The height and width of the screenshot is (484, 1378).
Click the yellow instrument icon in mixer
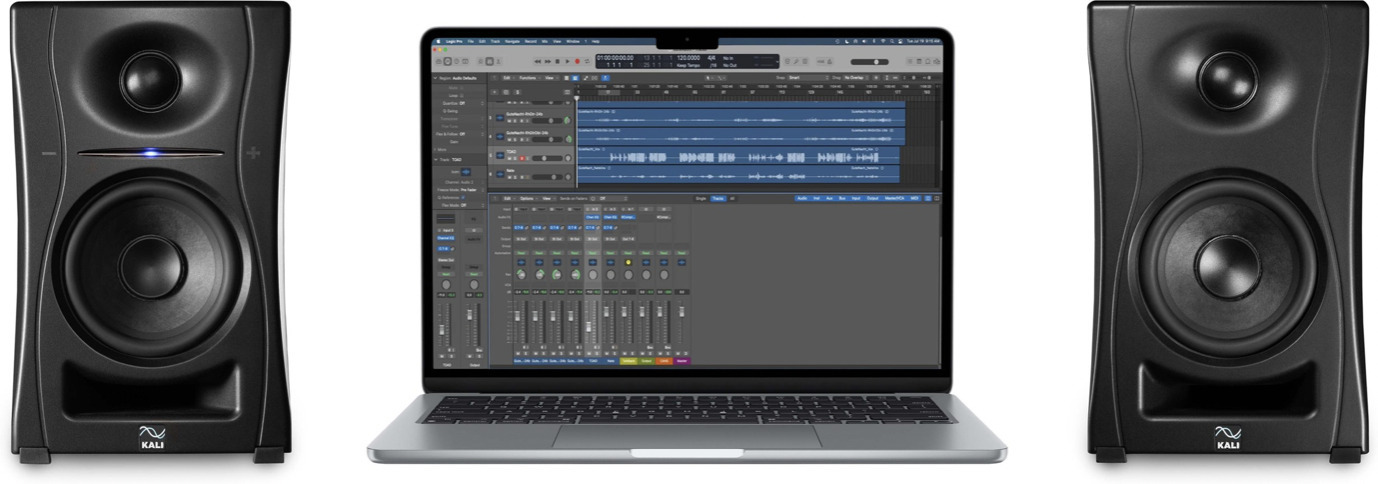click(x=628, y=262)
